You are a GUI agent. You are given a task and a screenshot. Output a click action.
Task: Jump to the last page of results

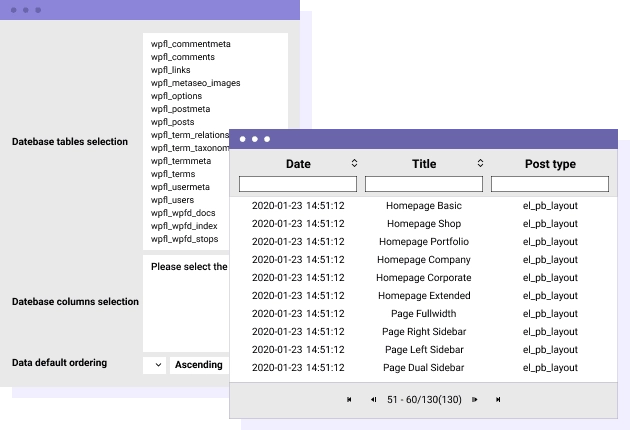[498, 399]
